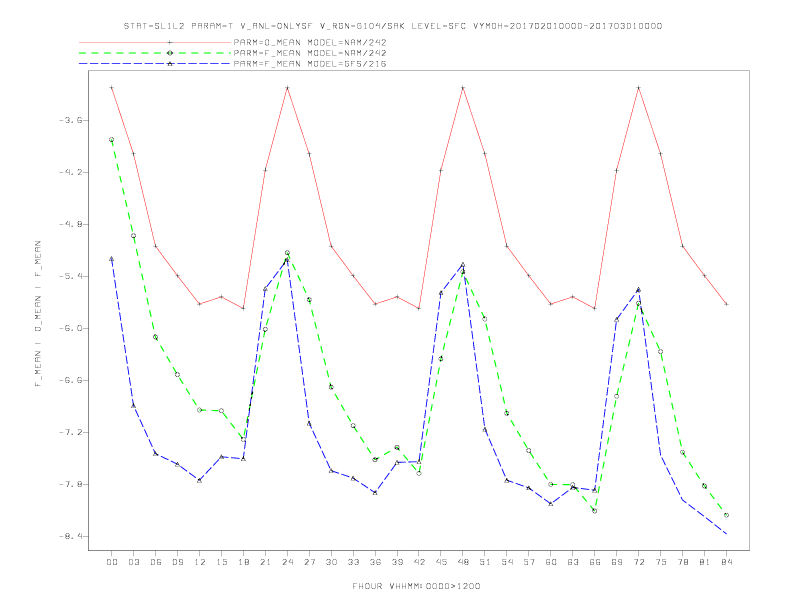Click x-axis tick label 48
This screenshot has width=792, height=612.
tap(463, 562)
